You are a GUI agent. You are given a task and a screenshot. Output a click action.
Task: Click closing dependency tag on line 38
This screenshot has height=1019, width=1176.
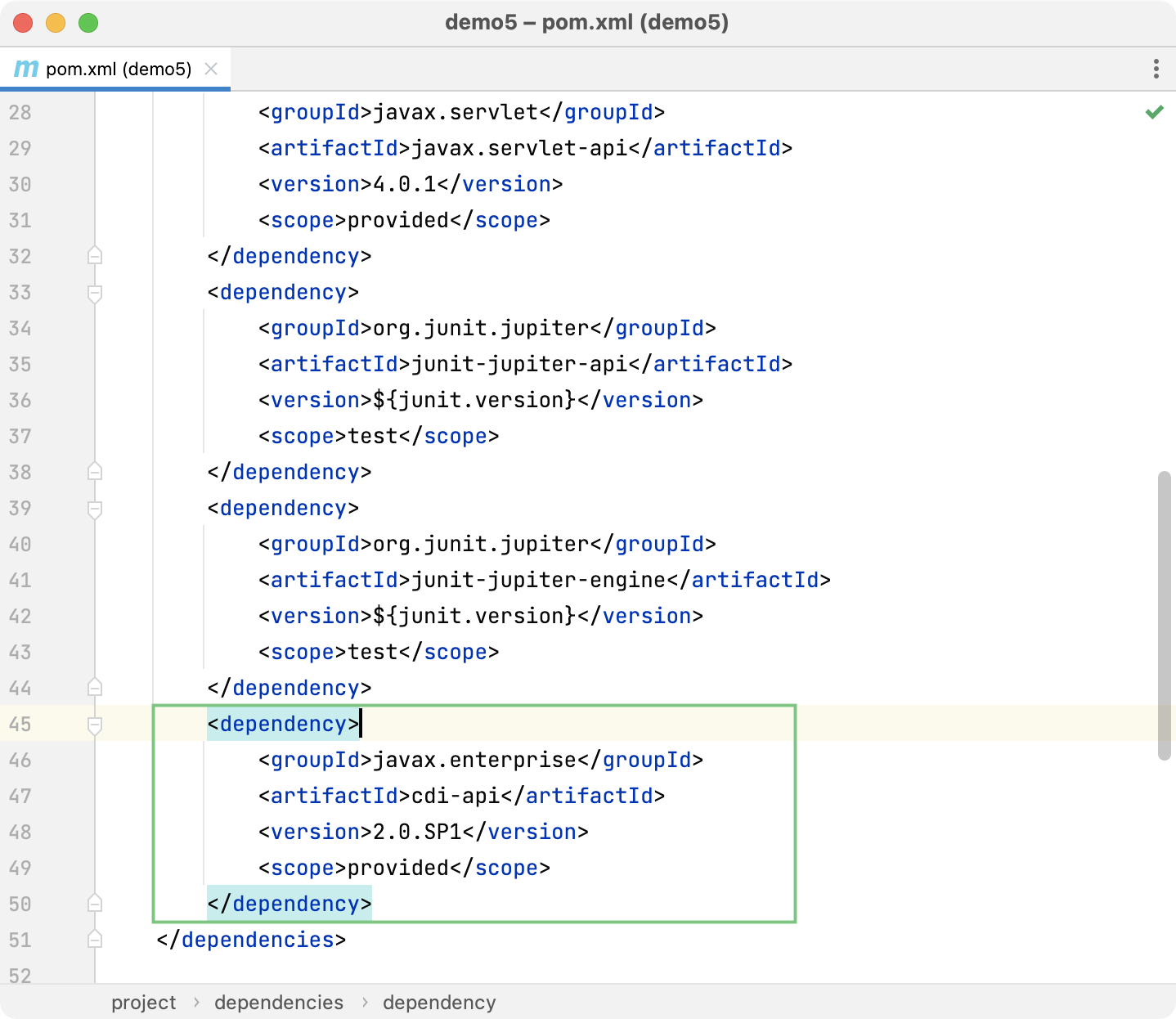tap(290, 472)
